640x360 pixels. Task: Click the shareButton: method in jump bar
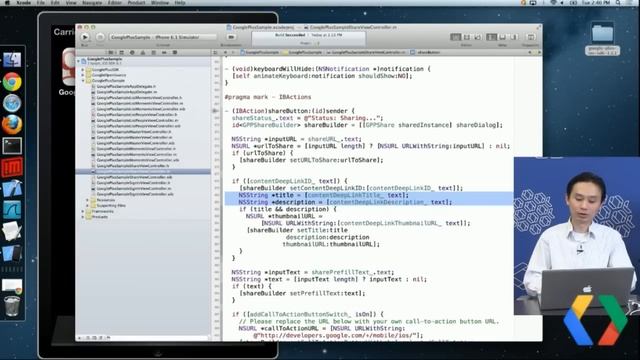point(425,53)
